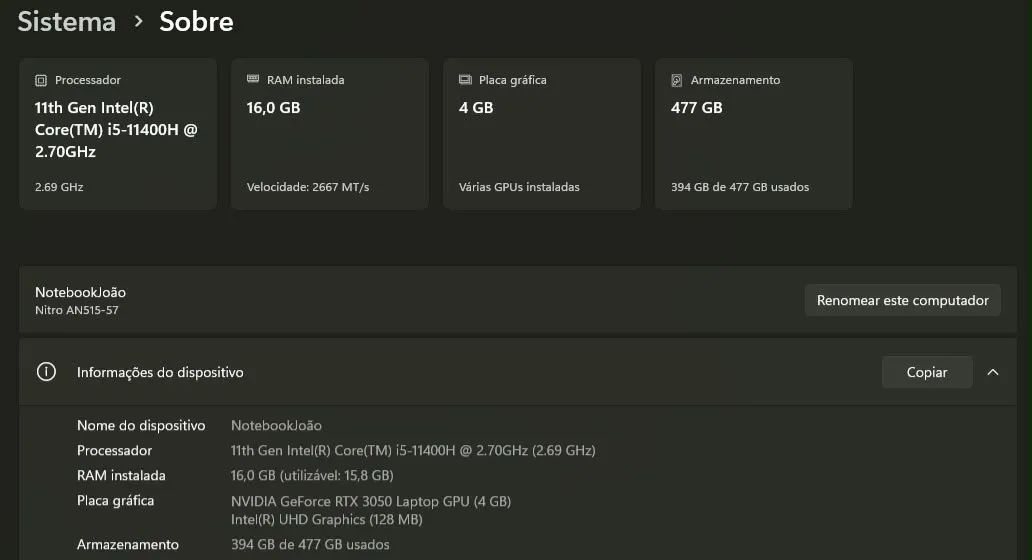1032x560 pixels.
Task: Click the Sobre breadcrumb title
Action: pos(196,22)
